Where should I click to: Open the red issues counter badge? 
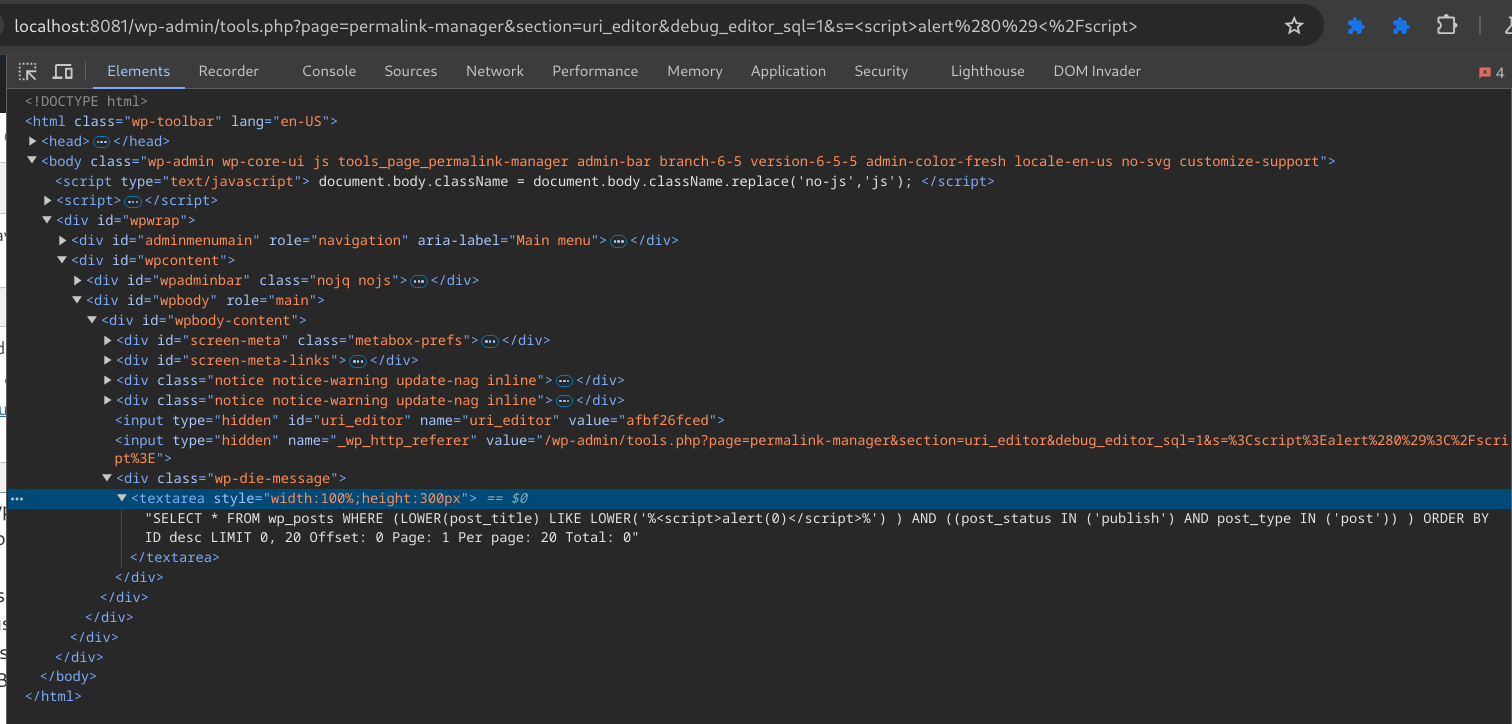tap(1490, 72)
